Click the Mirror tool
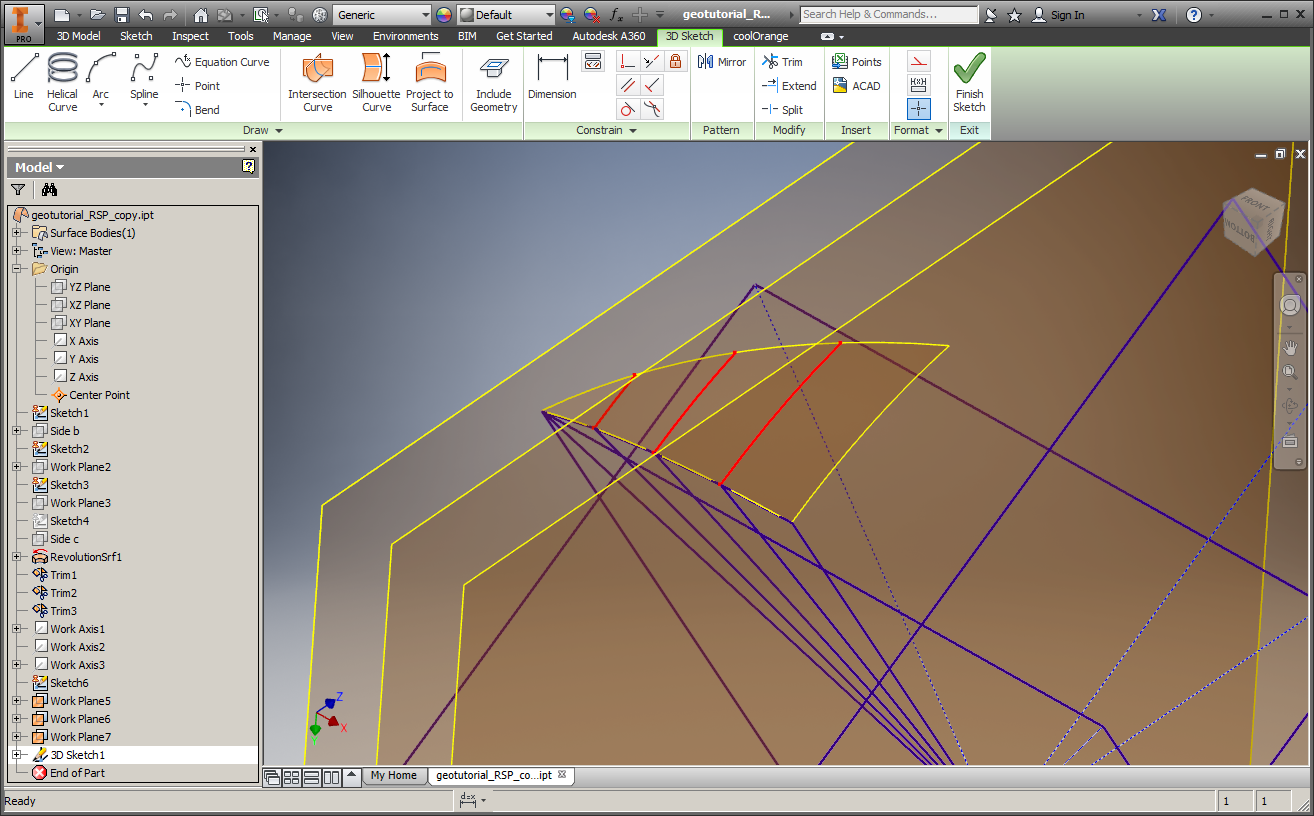The width and height of the screenshot is (1314, 816). click(x=722, y=62)
